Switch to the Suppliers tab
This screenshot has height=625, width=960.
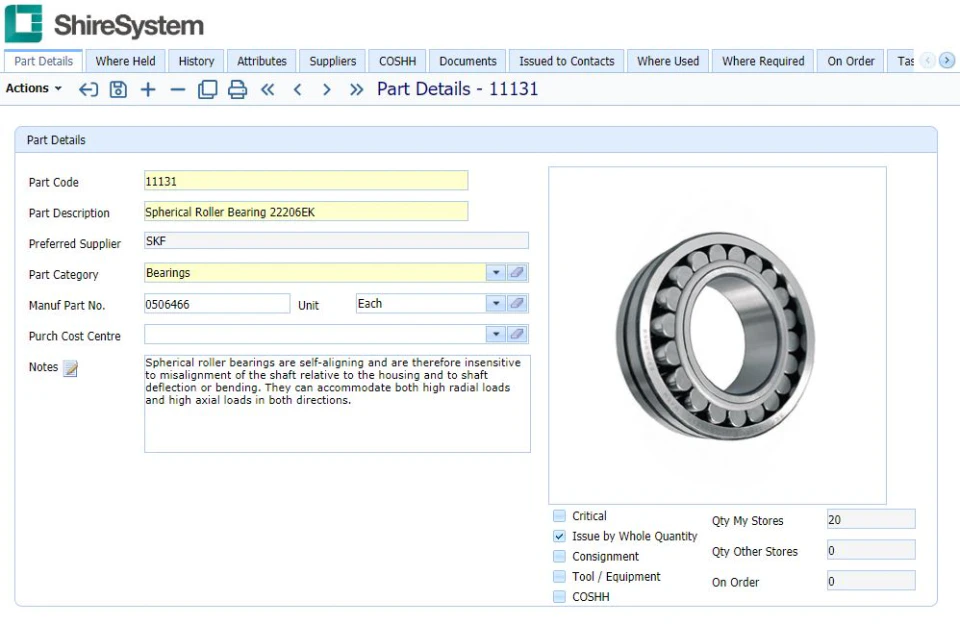(332, 61)
